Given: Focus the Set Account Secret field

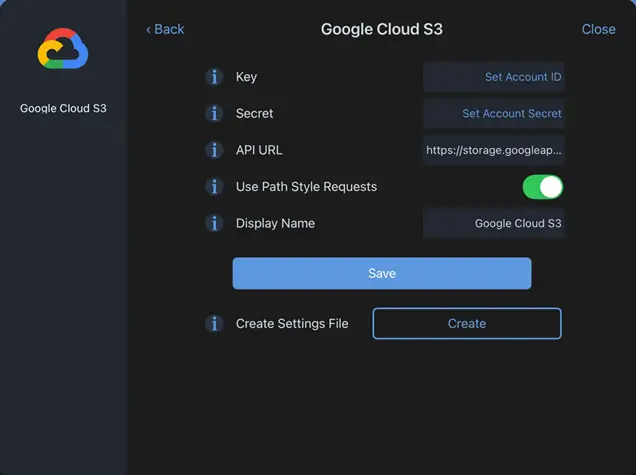Looking at the screenshot, I should click(x=494, y=114).
